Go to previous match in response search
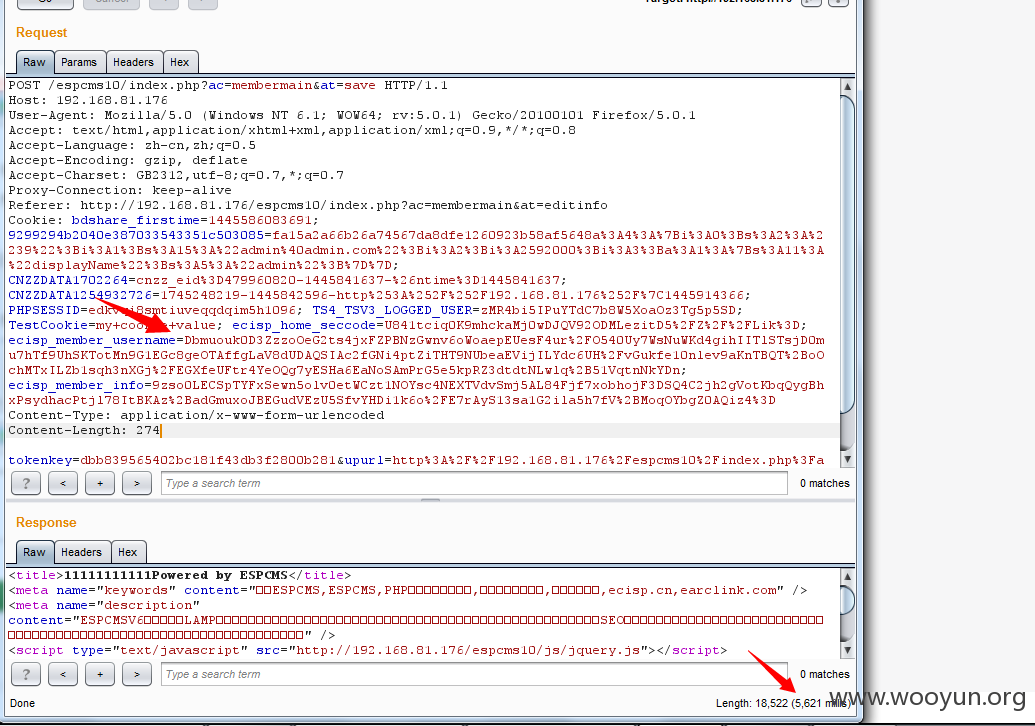 (63, 675)
